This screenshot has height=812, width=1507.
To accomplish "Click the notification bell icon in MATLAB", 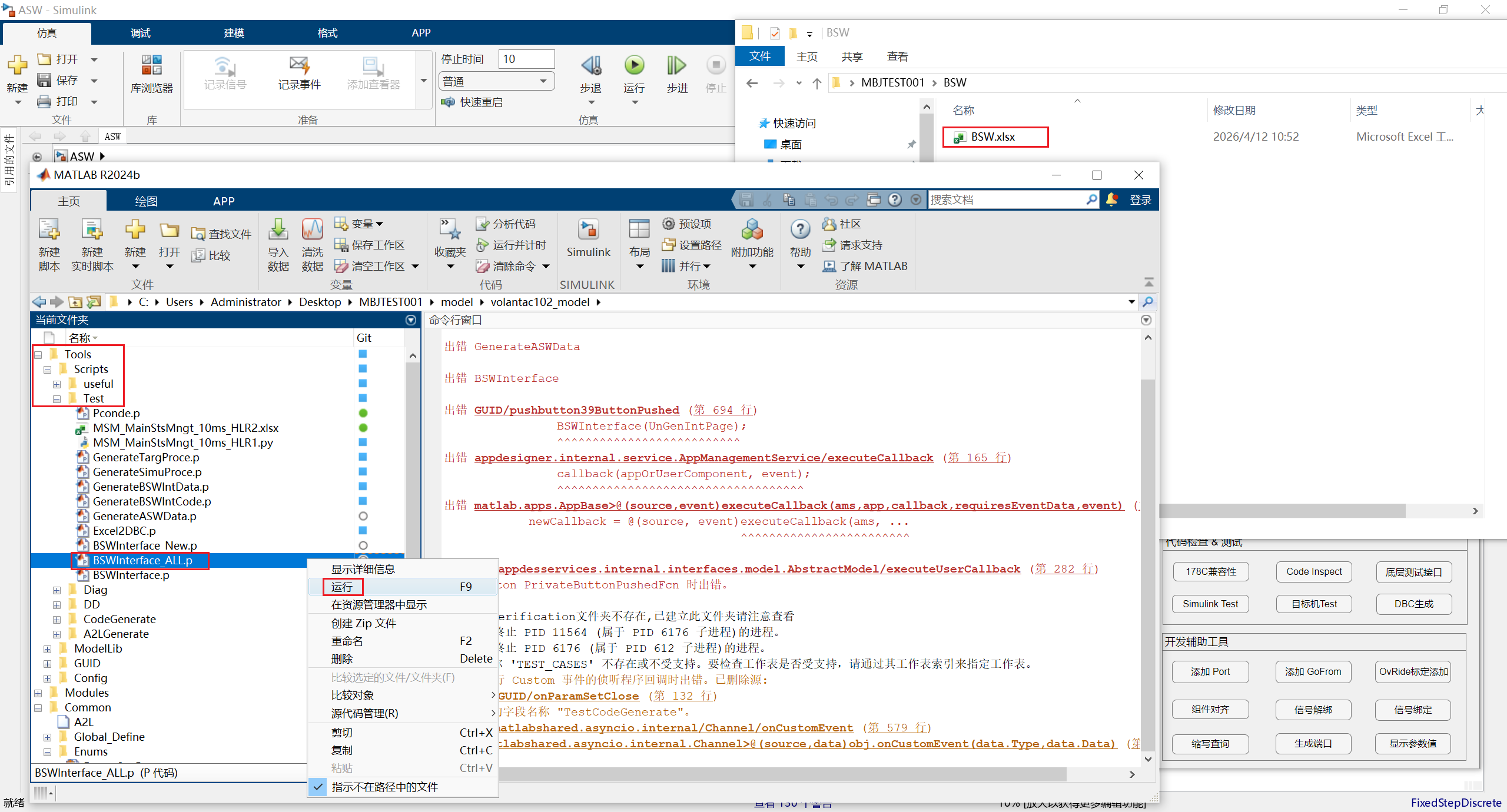I will pyautogui.click(x=1111, y=199).
